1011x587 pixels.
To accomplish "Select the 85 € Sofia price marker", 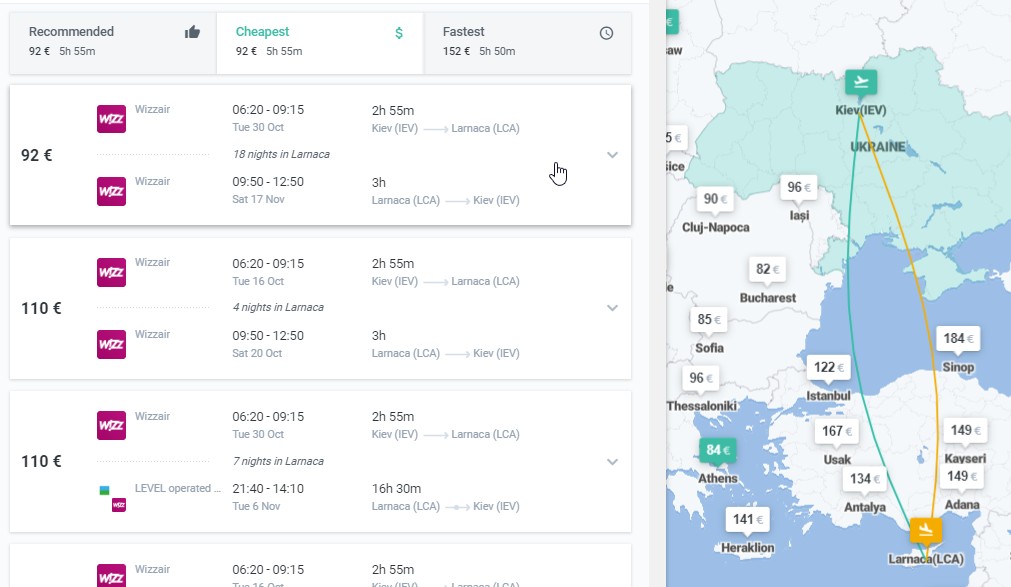I will coord(709,319).
